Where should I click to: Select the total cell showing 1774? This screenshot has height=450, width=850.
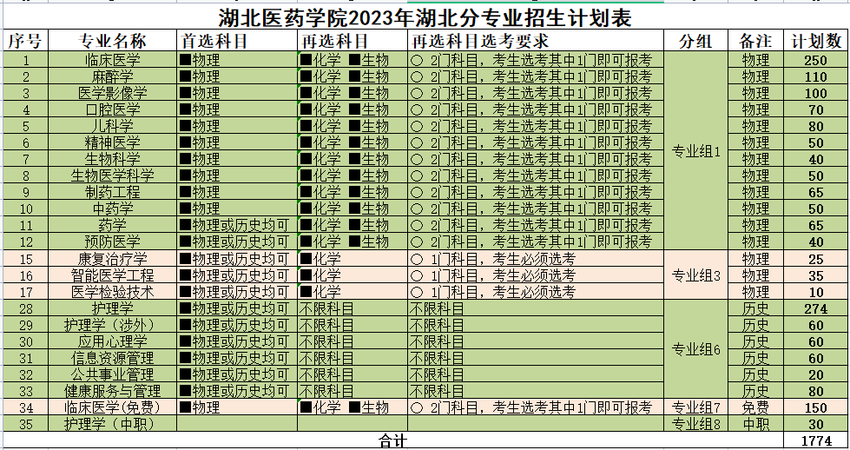(x=816, y=440)
